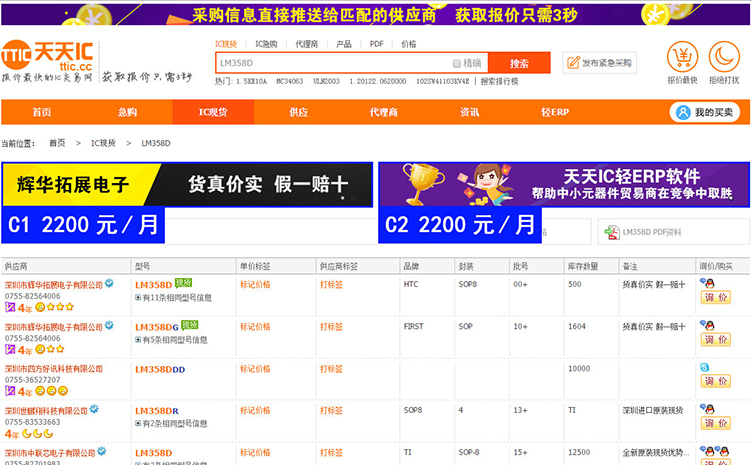Open the shopping cart quote icon
The height and width of the screenshot is (465, 752).
(682, 57)
